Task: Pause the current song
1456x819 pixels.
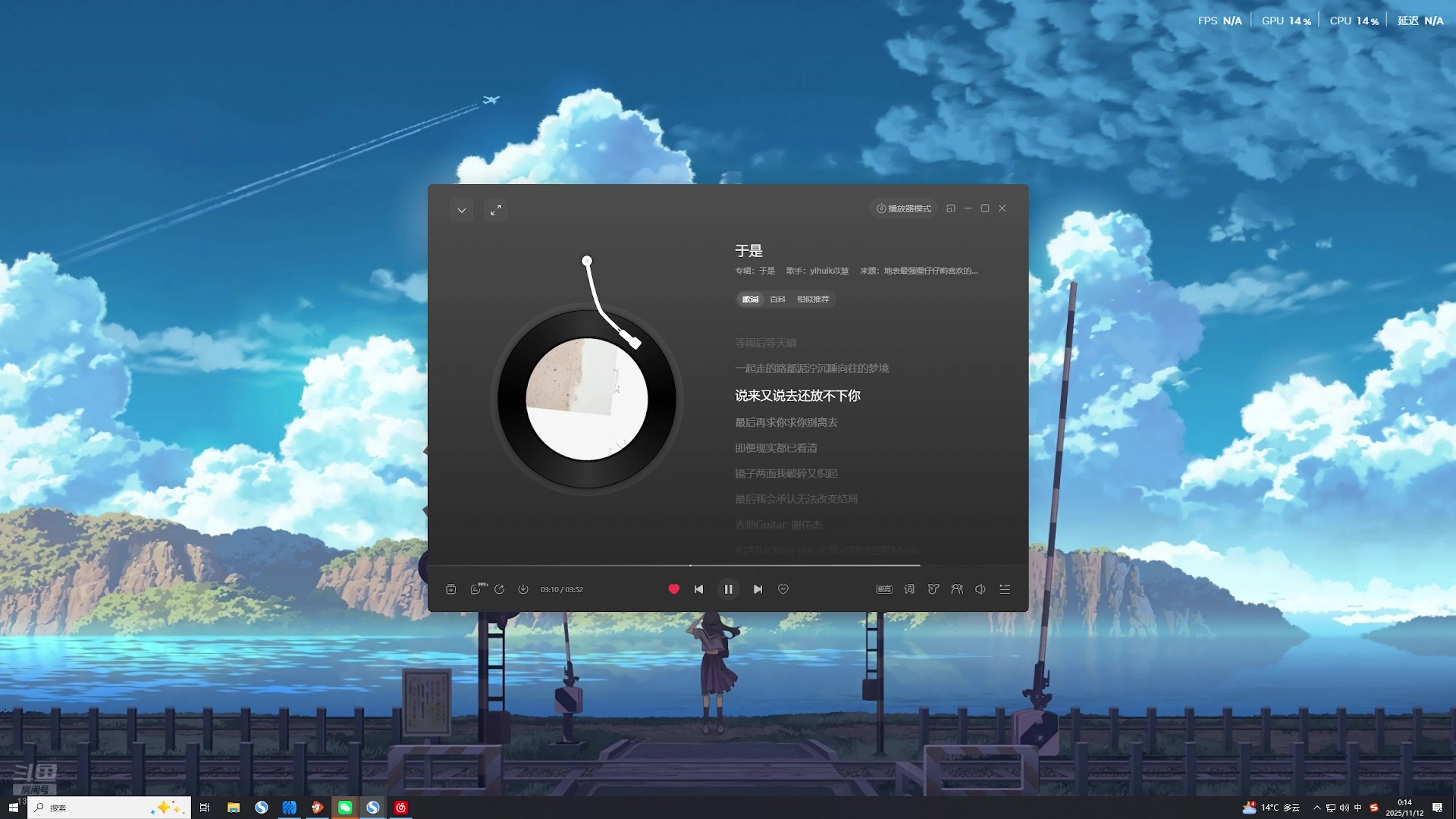Action: coord(728,589)
